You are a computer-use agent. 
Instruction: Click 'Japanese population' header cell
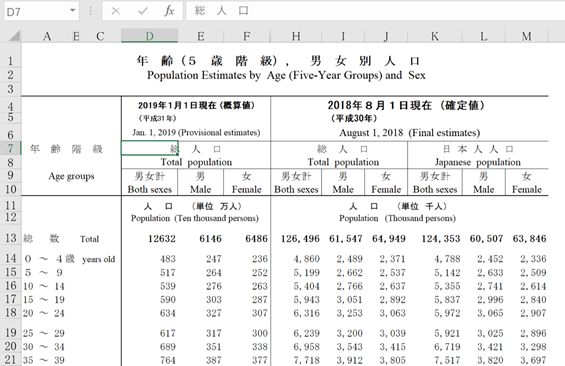[x=478, y=162]
